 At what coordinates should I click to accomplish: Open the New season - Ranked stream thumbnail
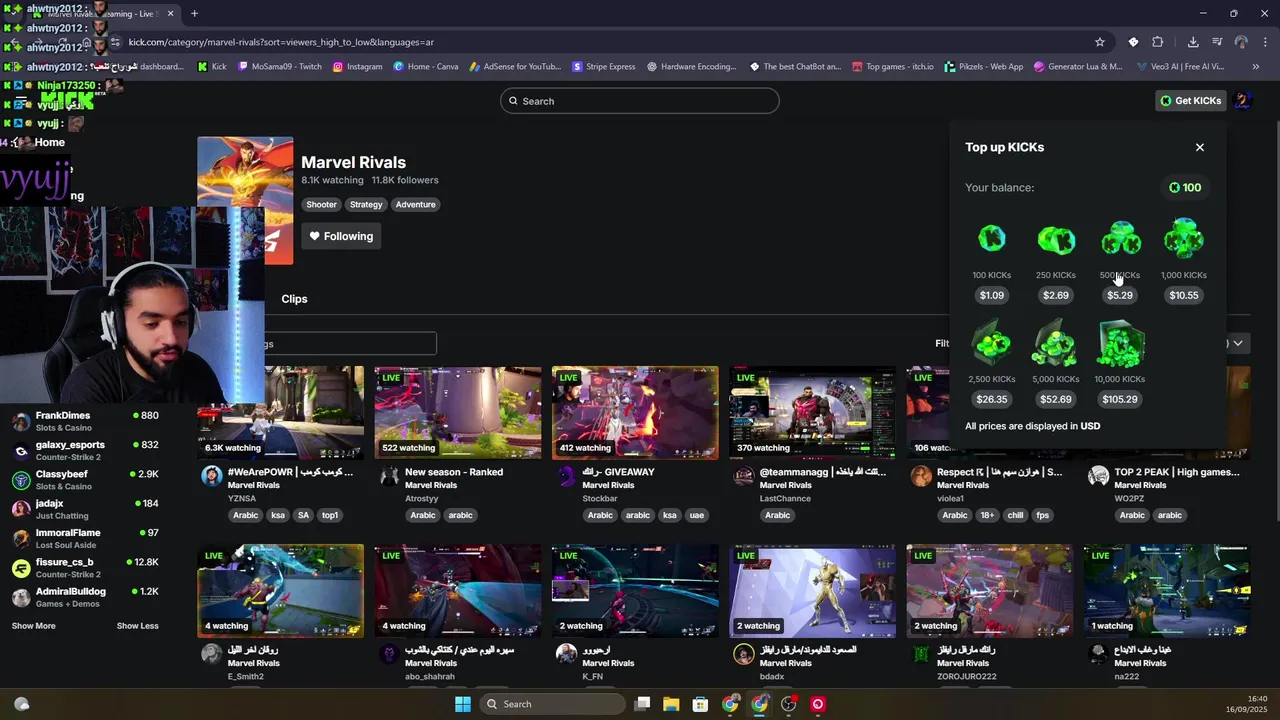458,413
